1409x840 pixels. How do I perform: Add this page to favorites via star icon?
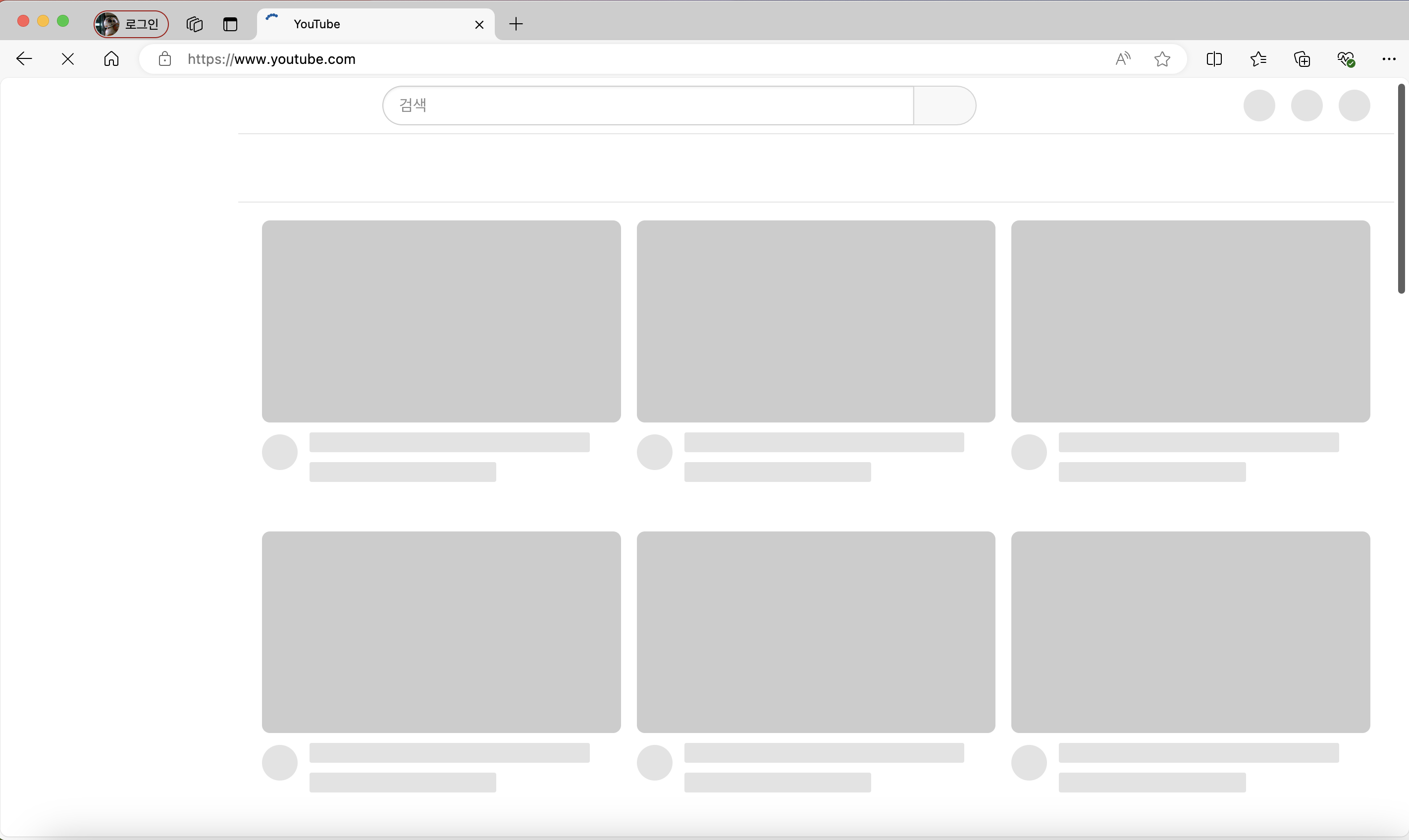point(1162,59)
